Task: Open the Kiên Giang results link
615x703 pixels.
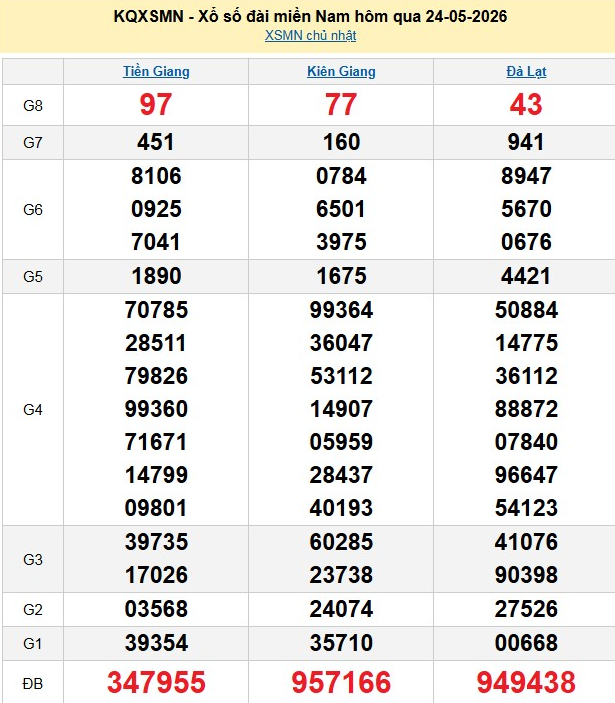Action: click(341, 71)
